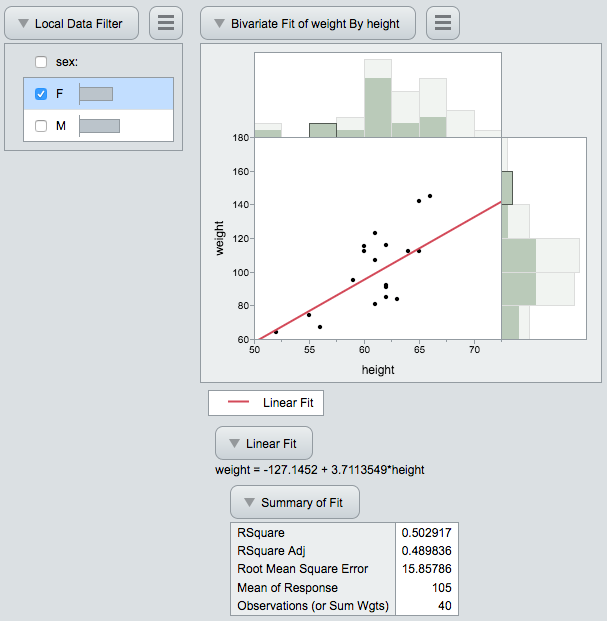Collapse the Summary of Fit section
The image size is (607, 621).
coord(249,502)
